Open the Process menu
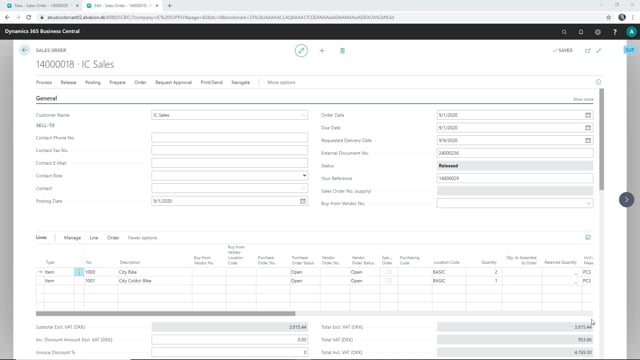The image size is (640, 360). click(x=44, y=82)
